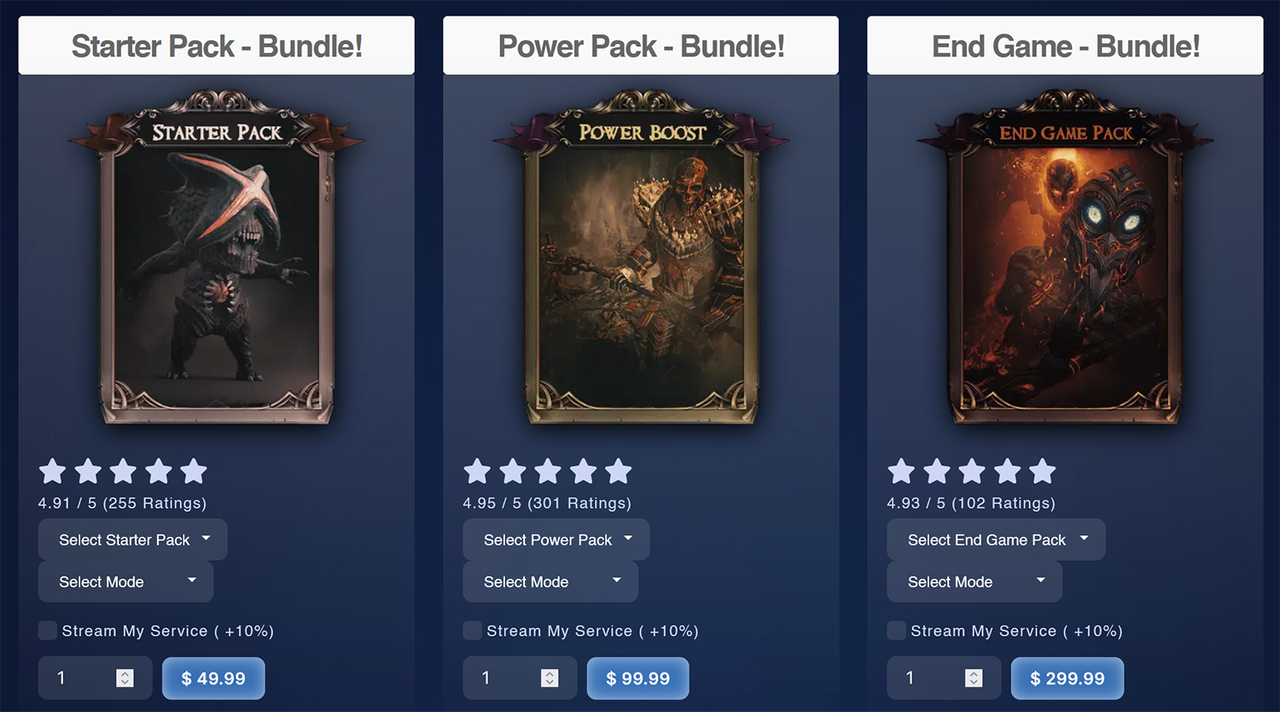Enable Stream My Service for End Game
Screen dimensions: 1280x712
(x=896, y=630)
